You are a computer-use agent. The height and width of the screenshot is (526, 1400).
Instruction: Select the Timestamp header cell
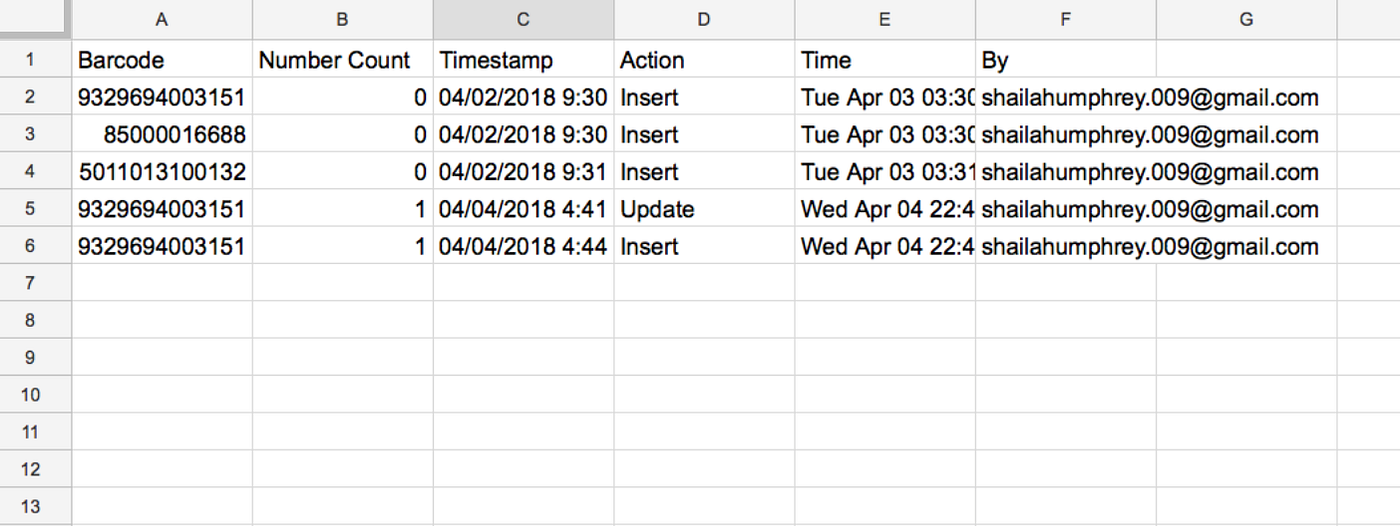coord(523,60)
